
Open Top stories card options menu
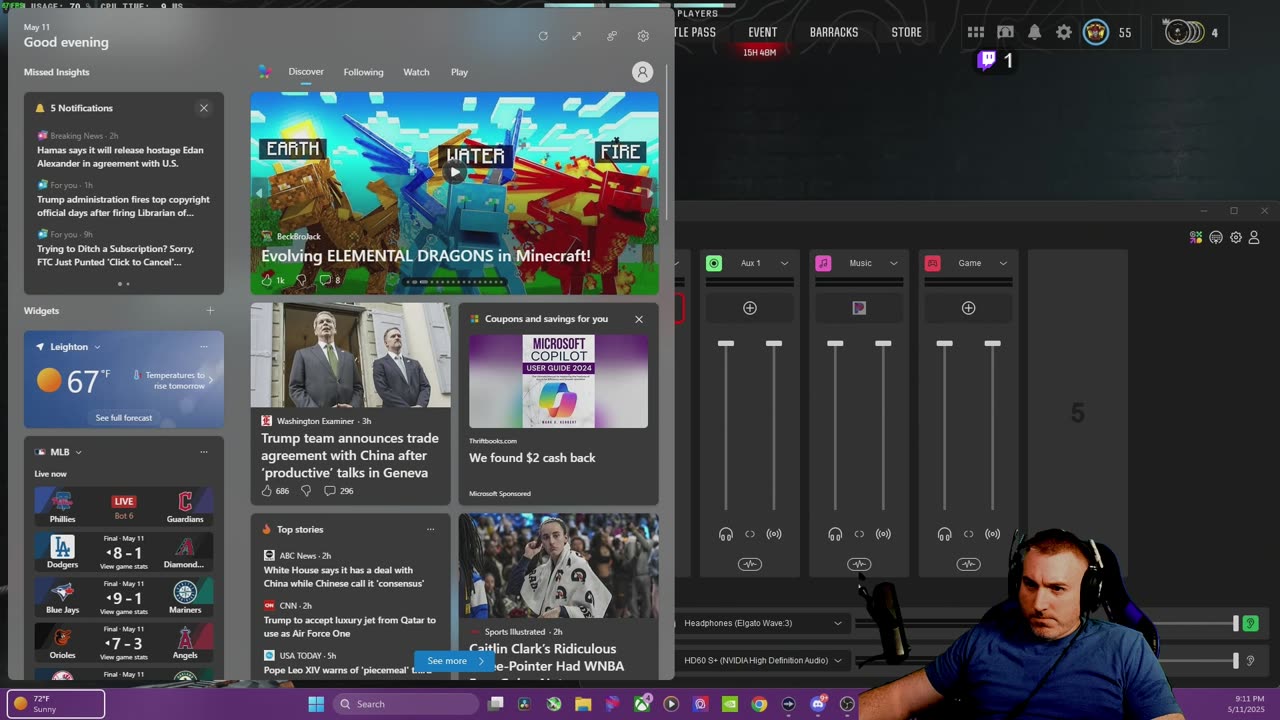[x=431, y=529]
